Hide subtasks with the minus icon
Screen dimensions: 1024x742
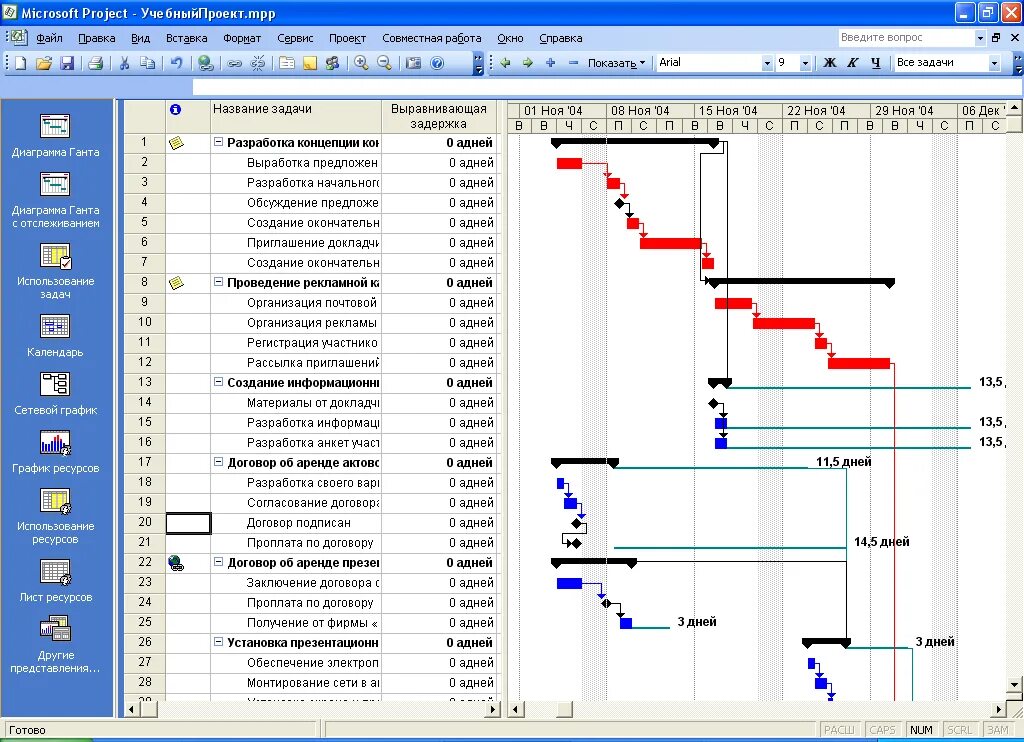point(573,63)
